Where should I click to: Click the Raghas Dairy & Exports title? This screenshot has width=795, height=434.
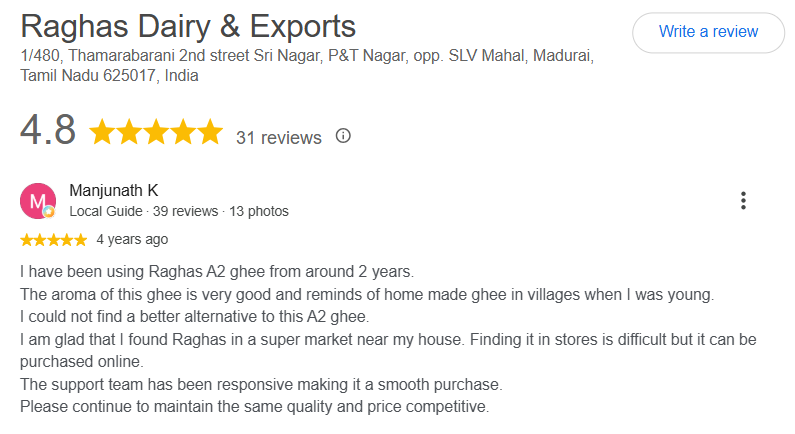(188, 26)
